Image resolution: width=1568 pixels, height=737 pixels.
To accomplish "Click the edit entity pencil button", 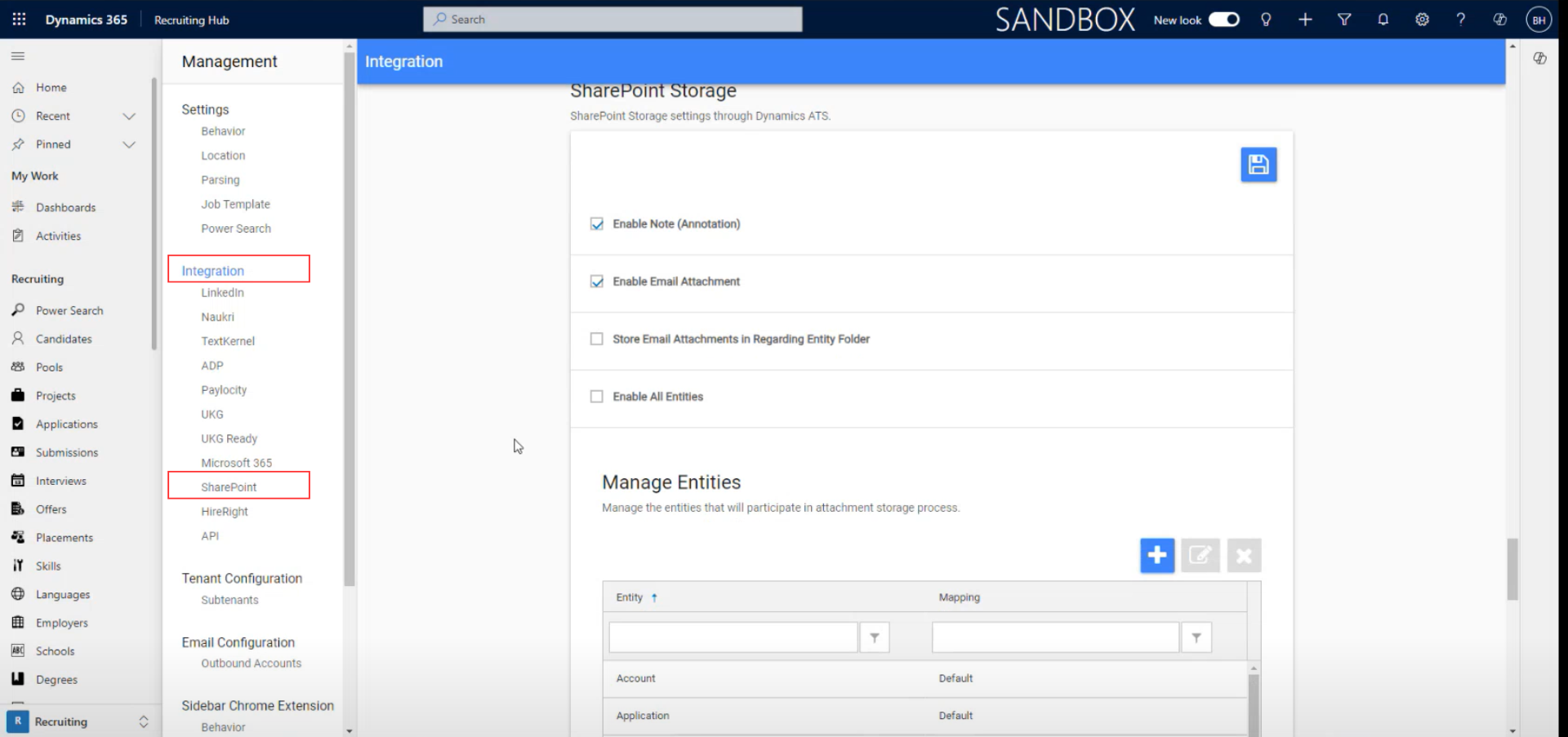I will 1200,556.
